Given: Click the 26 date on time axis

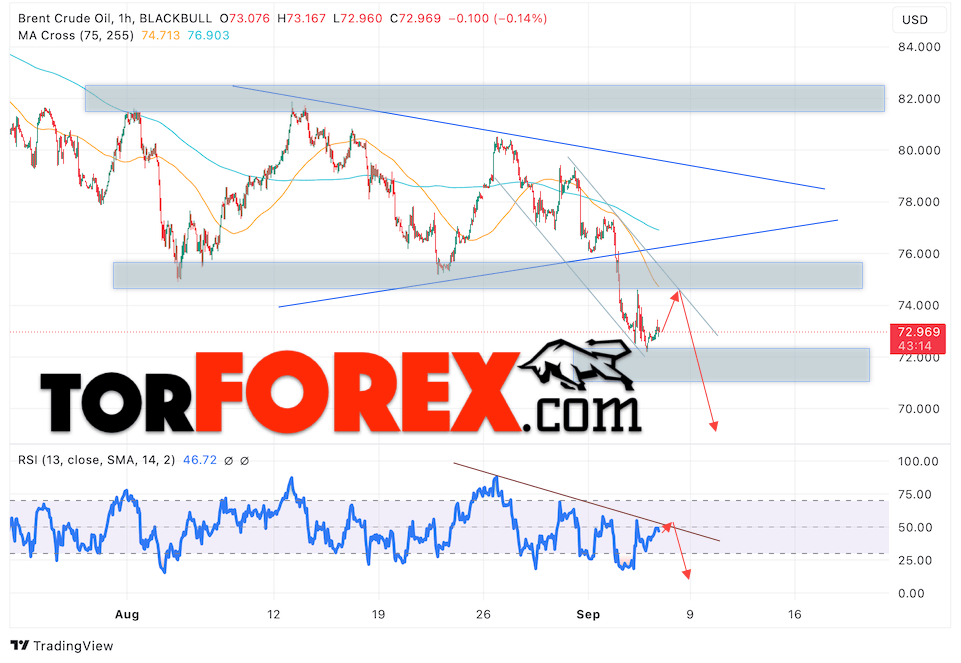Looking at the screenshot, I should click(x=483, y=614).
